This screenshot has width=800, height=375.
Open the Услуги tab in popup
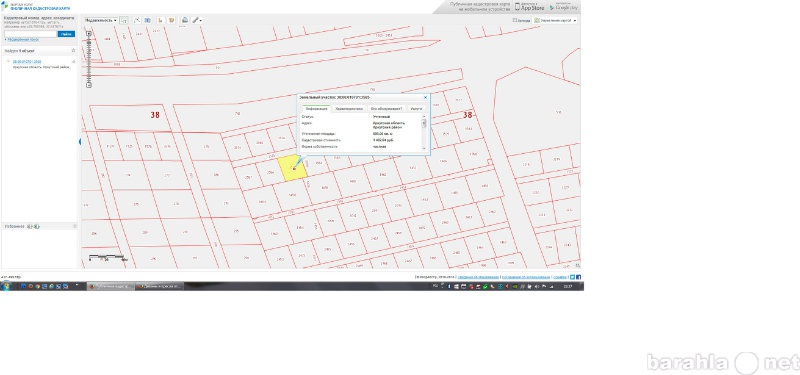pos(416,109)
